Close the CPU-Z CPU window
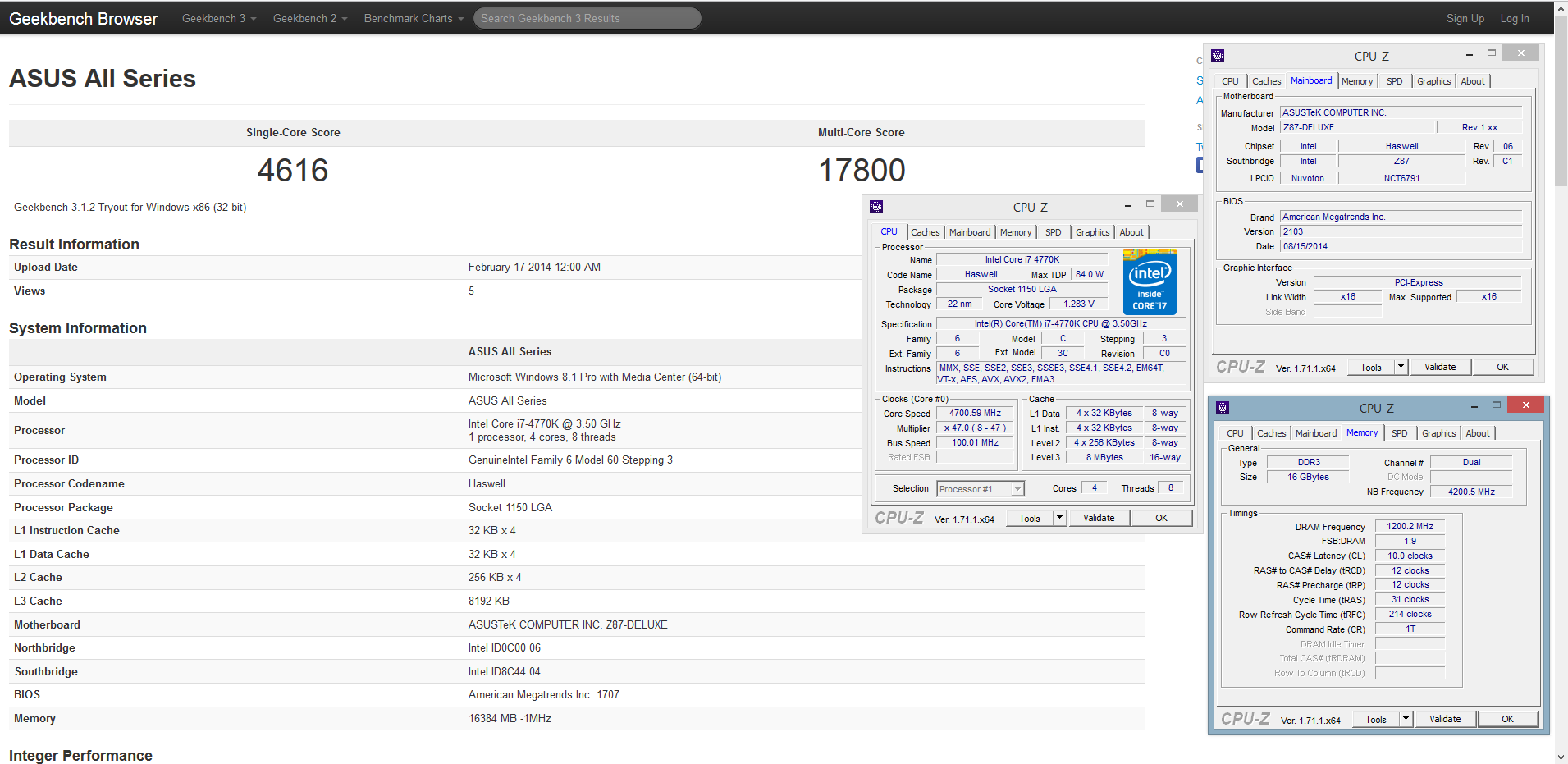 [x=1180, y=204]
